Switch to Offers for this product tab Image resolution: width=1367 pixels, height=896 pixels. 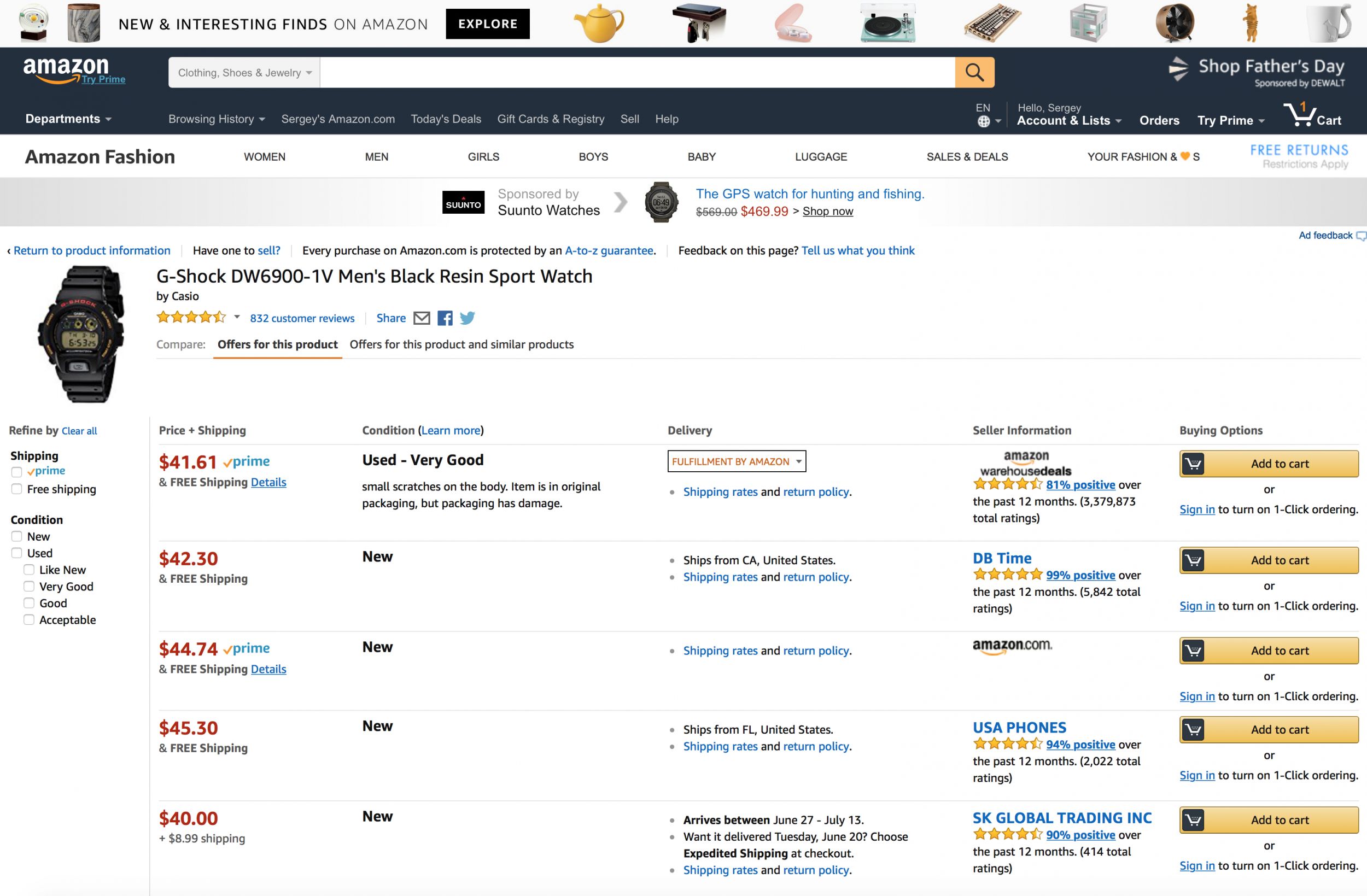coord(277,344)
